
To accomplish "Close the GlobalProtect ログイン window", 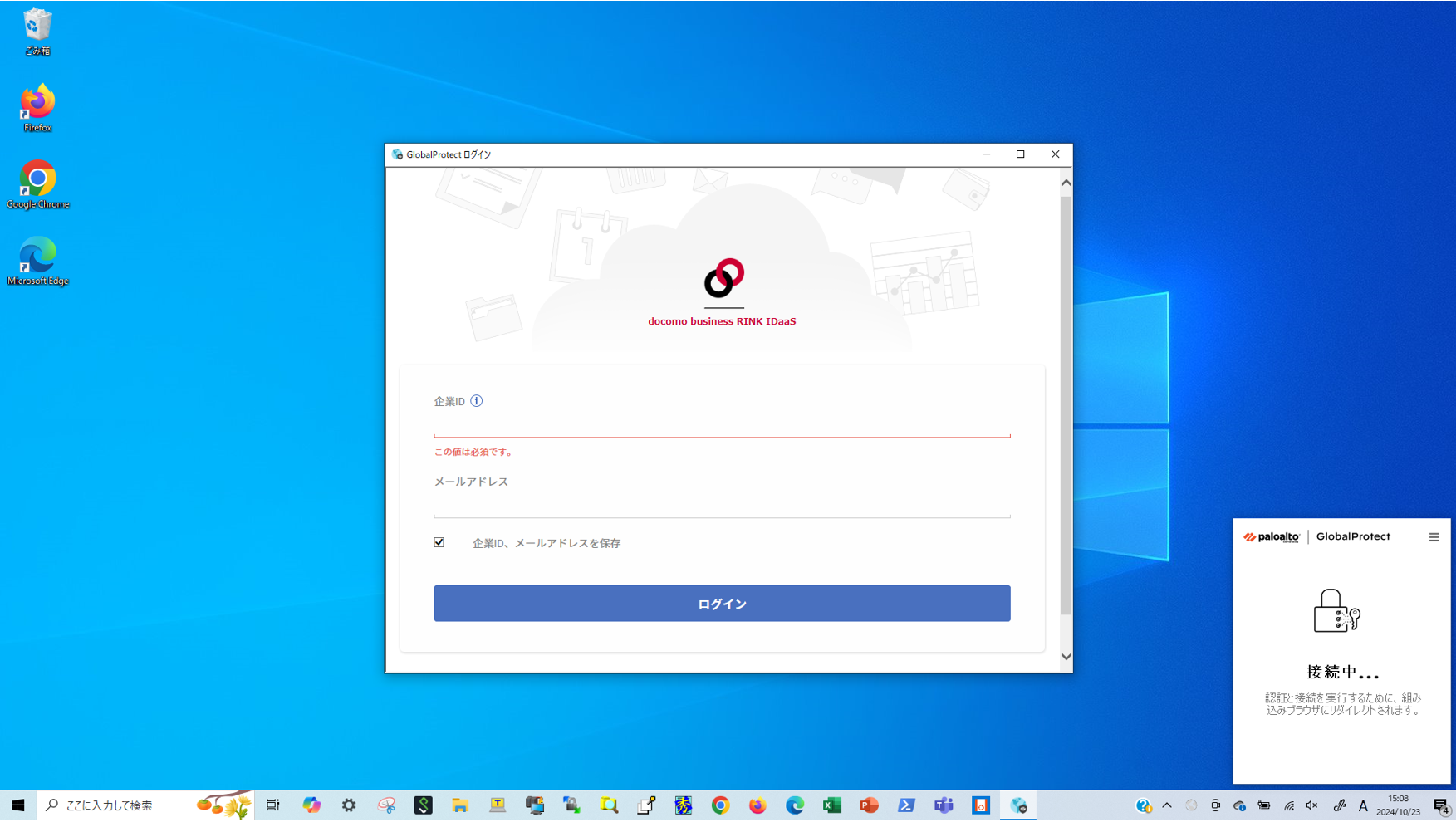I will click(x=1056, y=154).
